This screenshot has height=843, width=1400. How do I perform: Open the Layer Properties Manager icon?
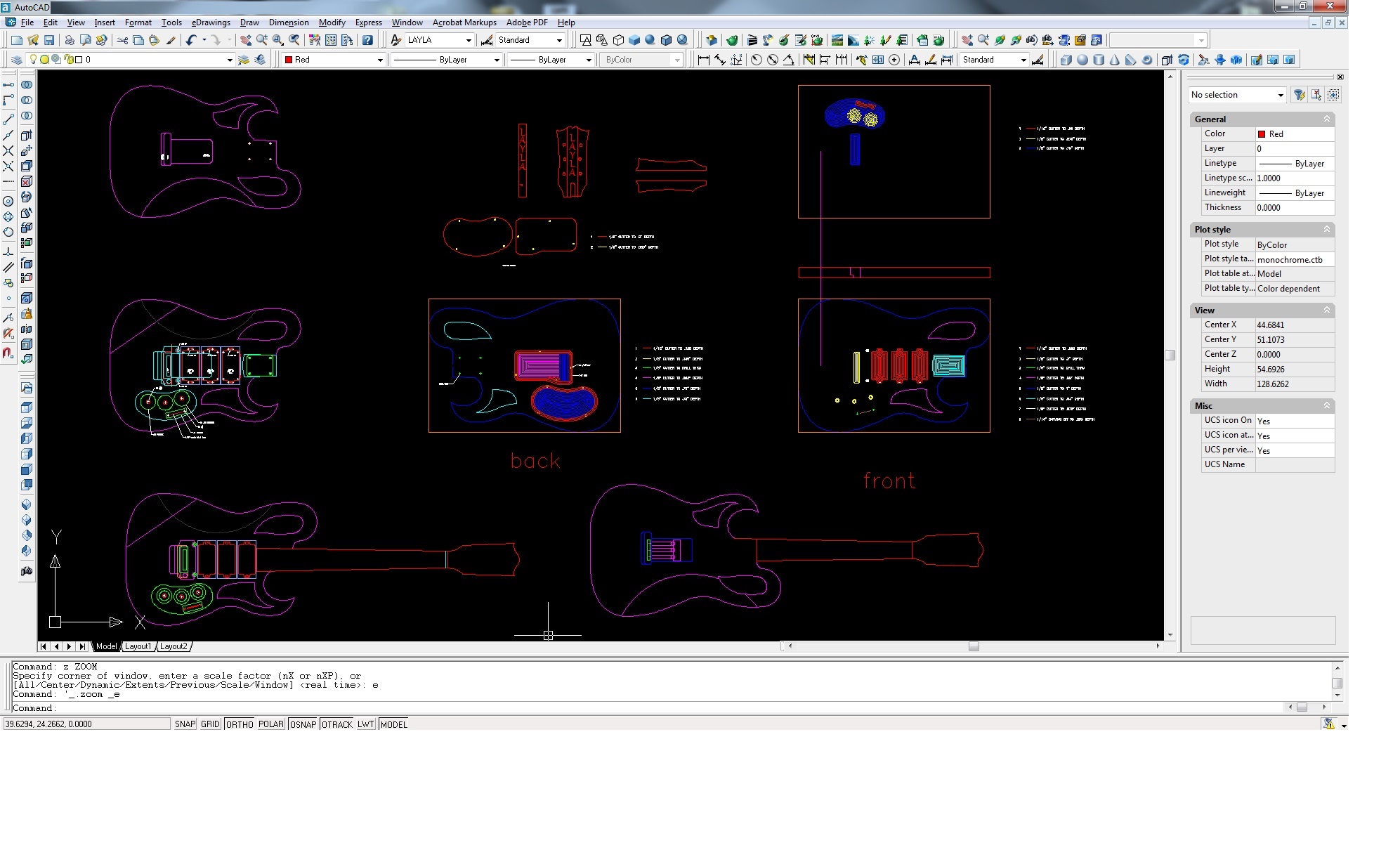coord(17,60)
